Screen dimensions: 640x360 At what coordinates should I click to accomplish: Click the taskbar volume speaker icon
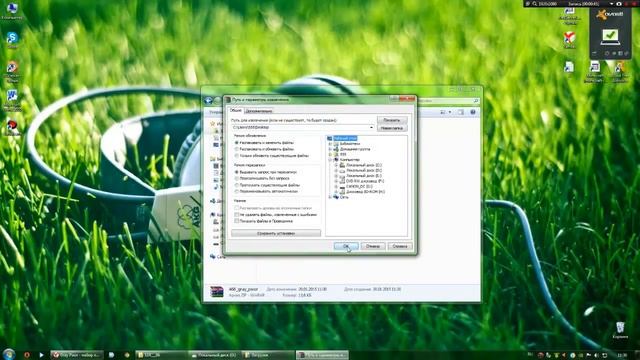point(596,355)
